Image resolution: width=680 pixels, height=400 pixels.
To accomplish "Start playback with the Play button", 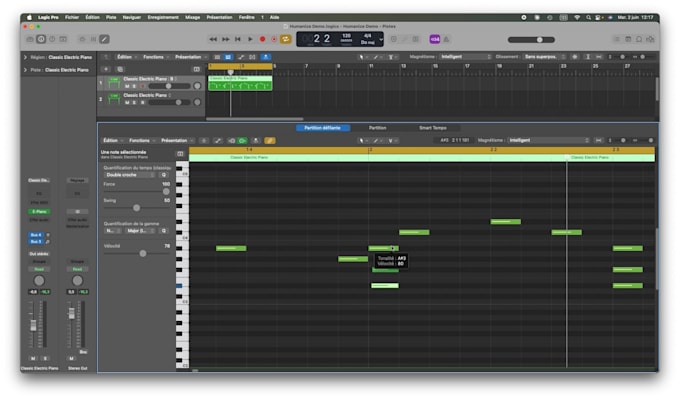I will tap(250, 39).
